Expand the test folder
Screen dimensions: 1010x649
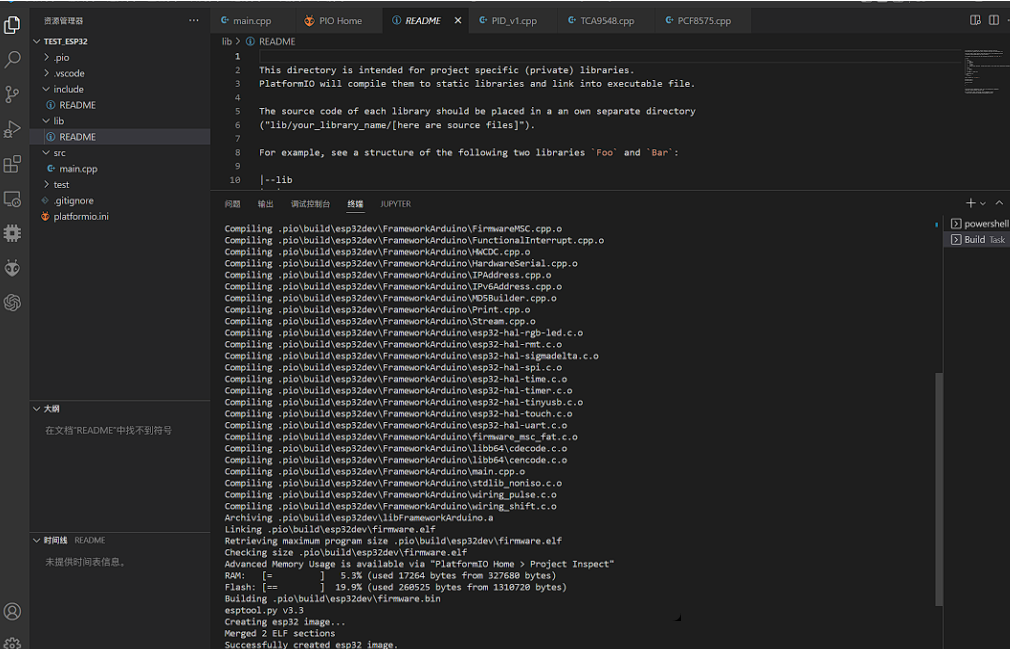pos(61,185)
